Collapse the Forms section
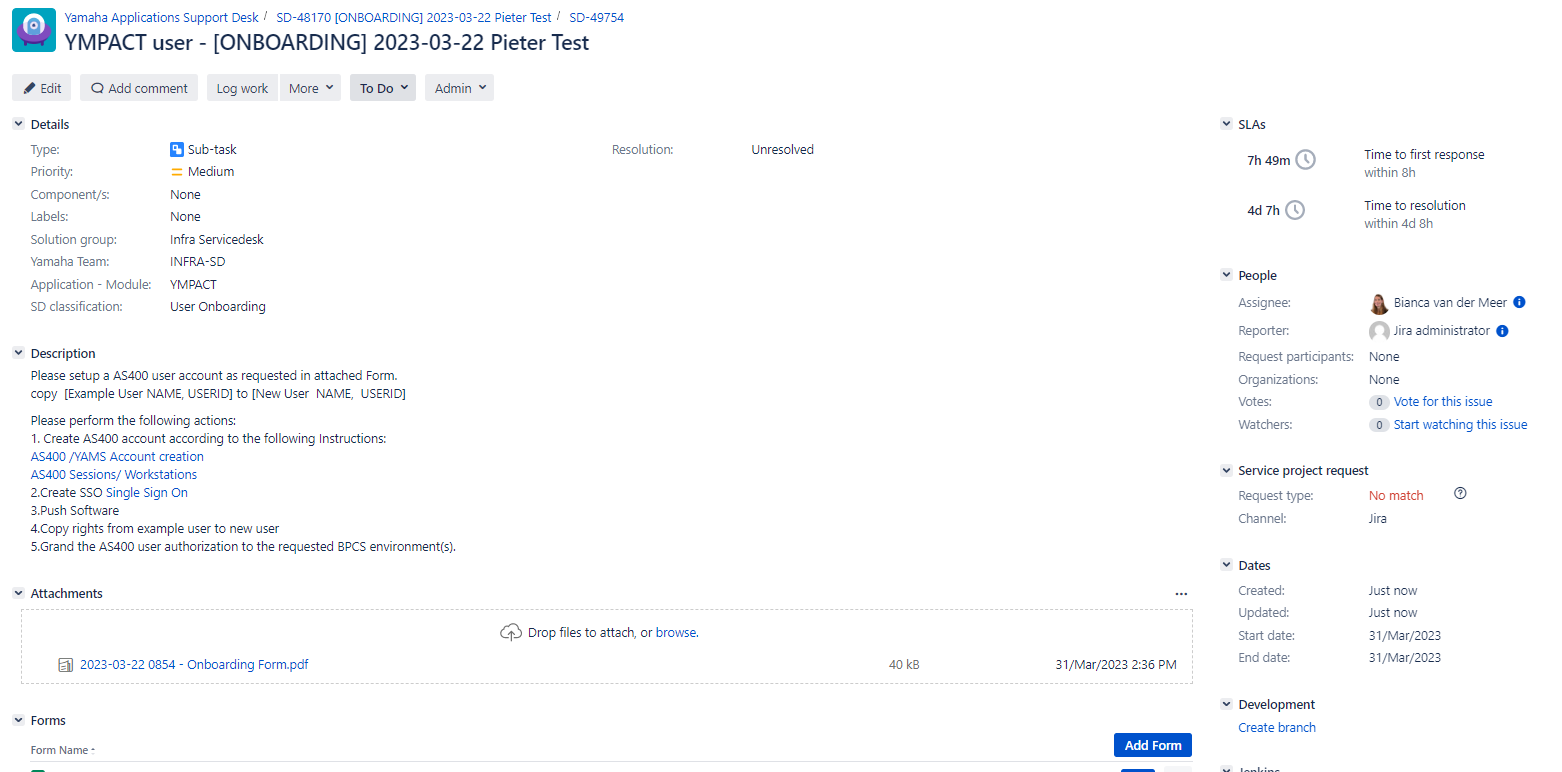 tap(18, 720)
